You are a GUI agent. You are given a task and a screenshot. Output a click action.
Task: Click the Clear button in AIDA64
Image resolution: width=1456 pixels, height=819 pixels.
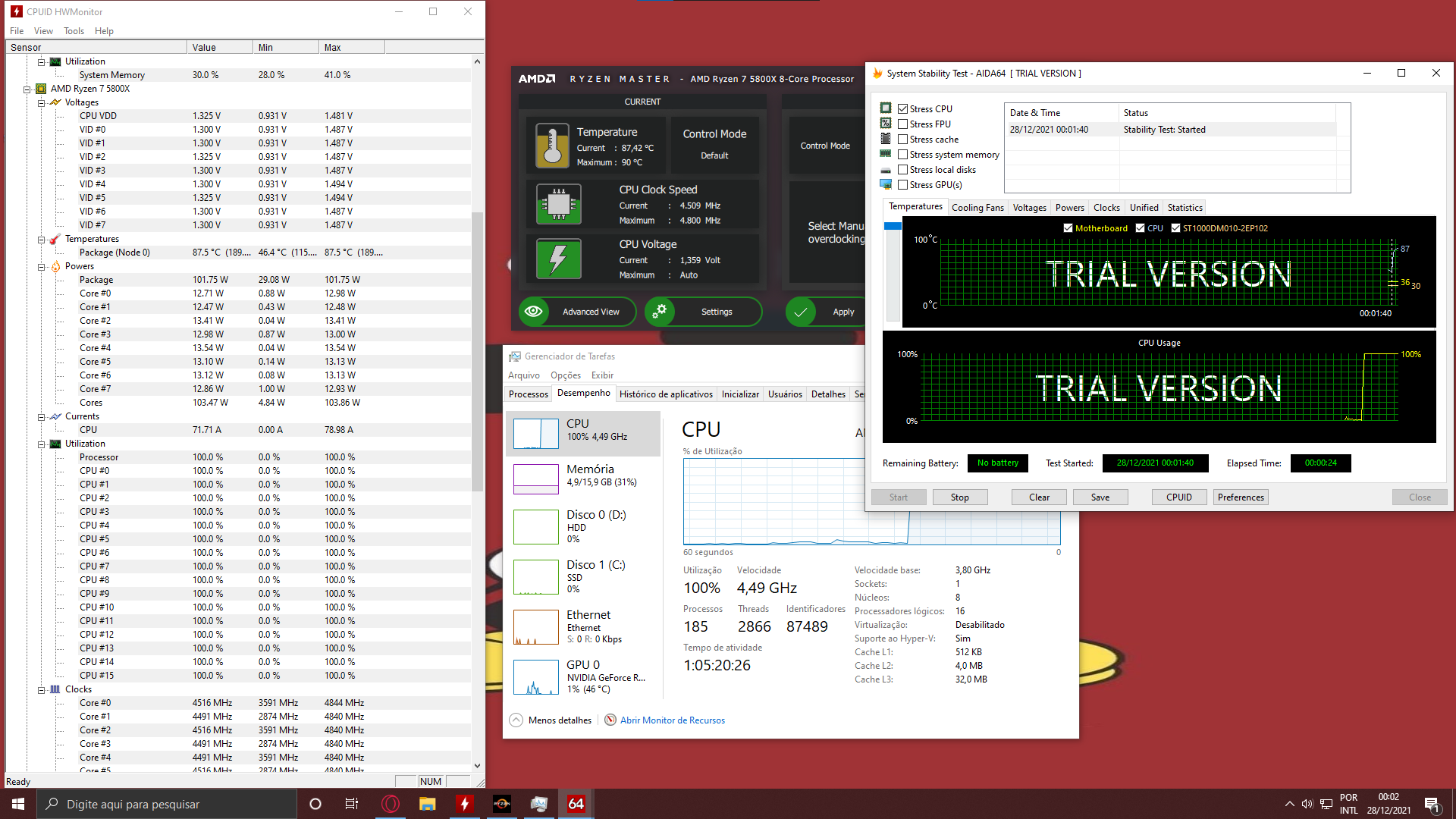click(x=1039, y=497)
